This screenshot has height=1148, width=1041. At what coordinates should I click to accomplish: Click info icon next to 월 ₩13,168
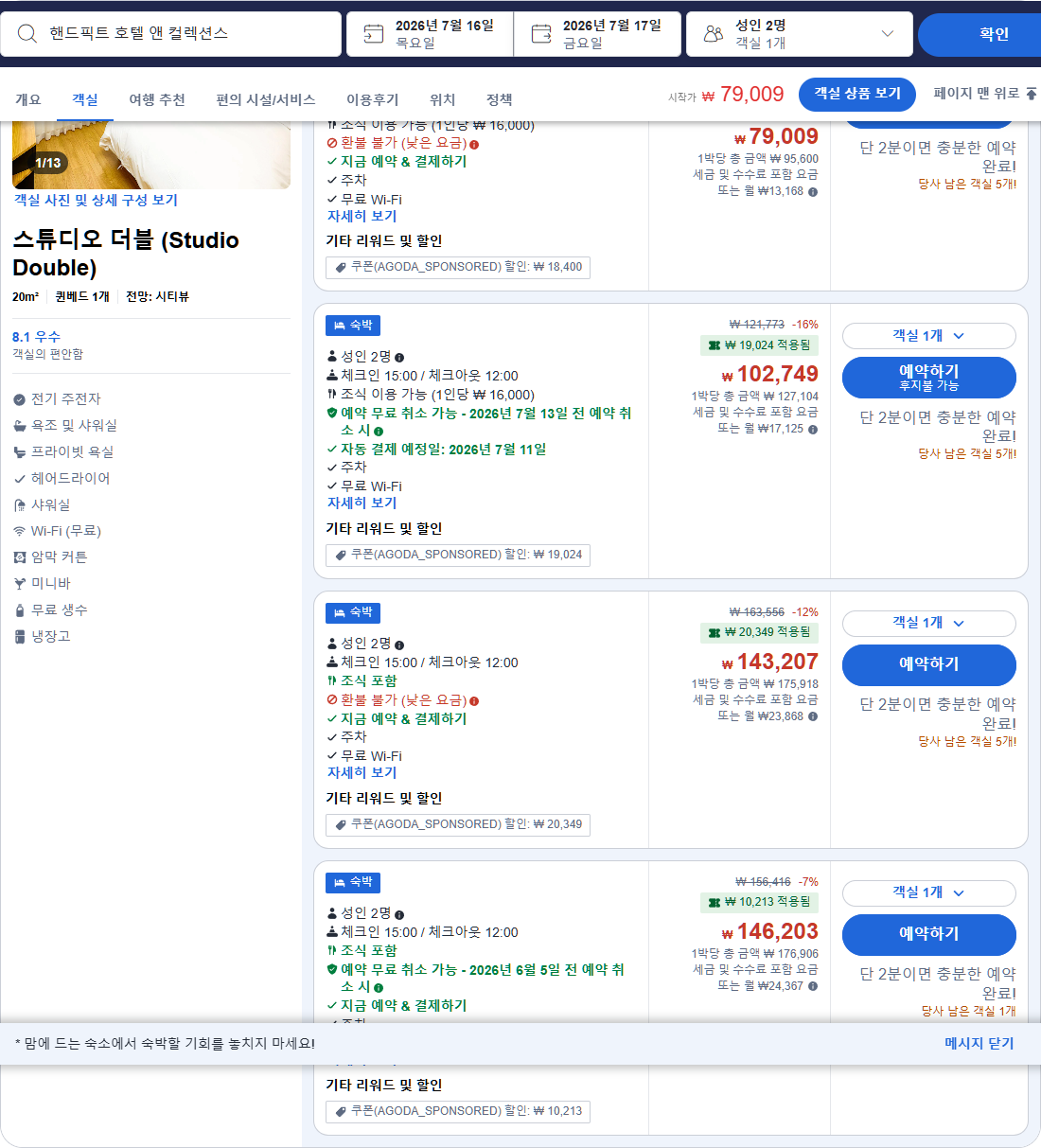813,192
